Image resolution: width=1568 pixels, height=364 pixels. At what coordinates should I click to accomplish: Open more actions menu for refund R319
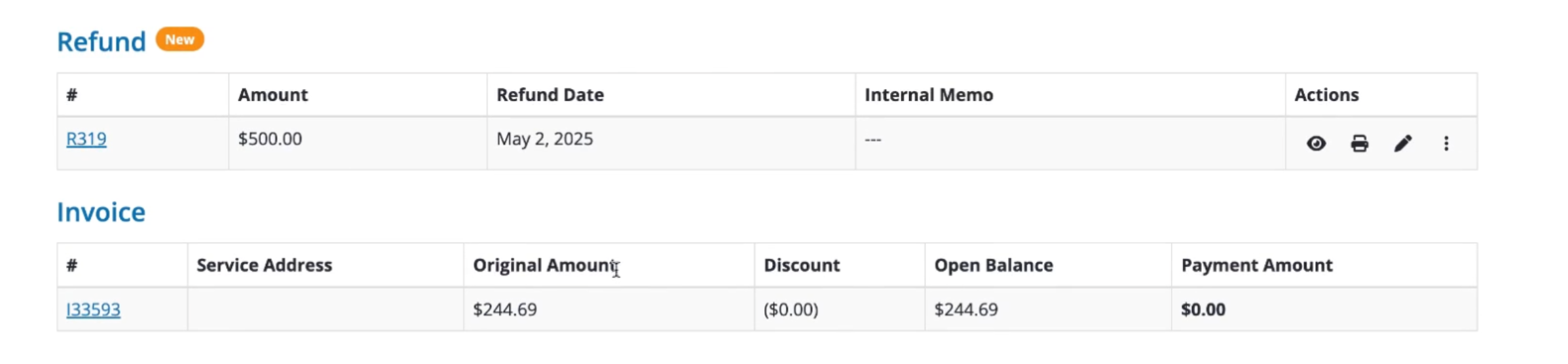point(1446,143)
